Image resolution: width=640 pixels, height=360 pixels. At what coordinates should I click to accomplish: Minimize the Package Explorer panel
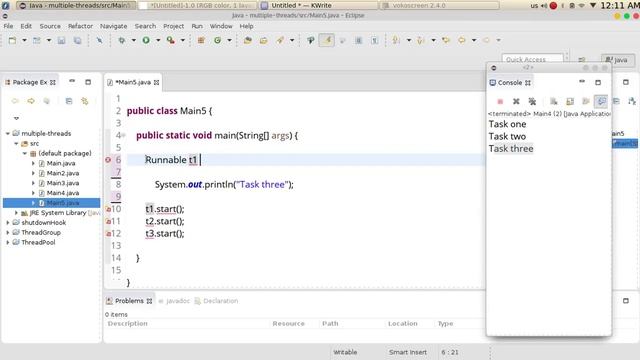pos(72,81)
